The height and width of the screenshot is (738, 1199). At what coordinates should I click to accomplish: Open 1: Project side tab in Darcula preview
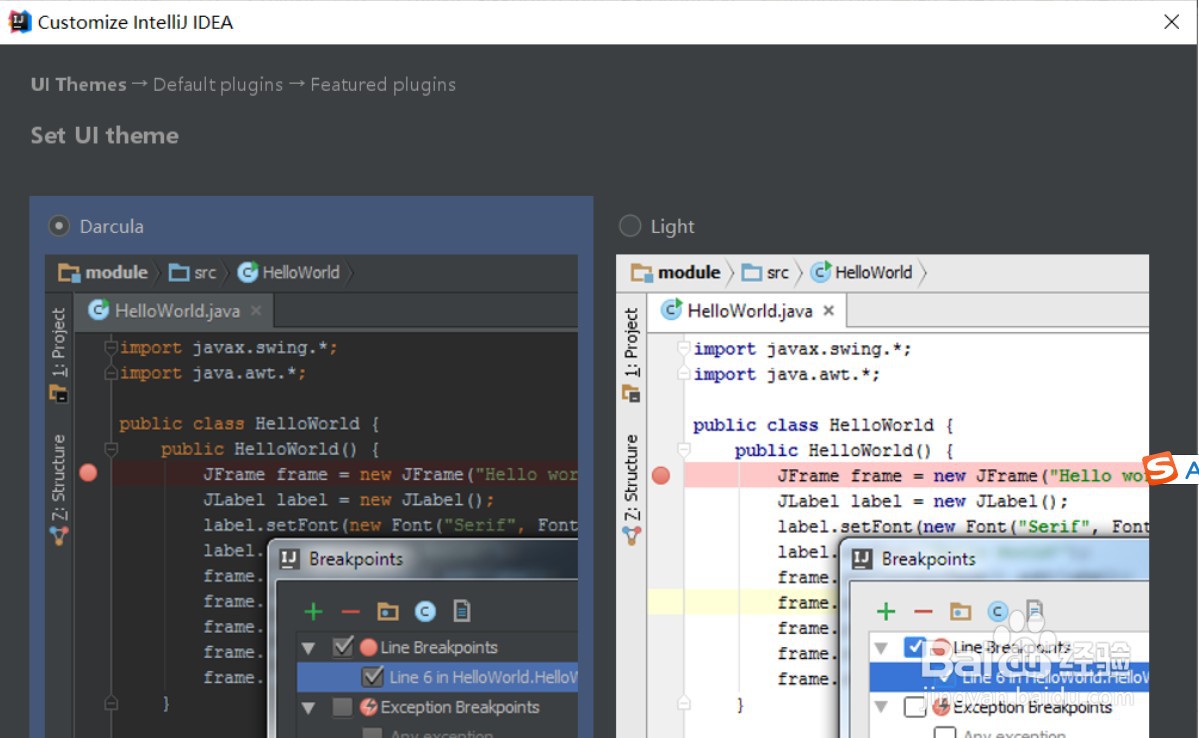[59, 343]
